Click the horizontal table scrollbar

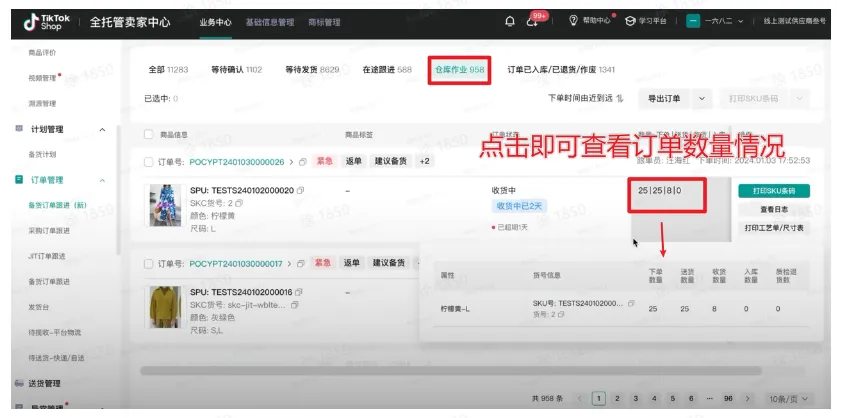pyautogui.click(x=451, y=371)
